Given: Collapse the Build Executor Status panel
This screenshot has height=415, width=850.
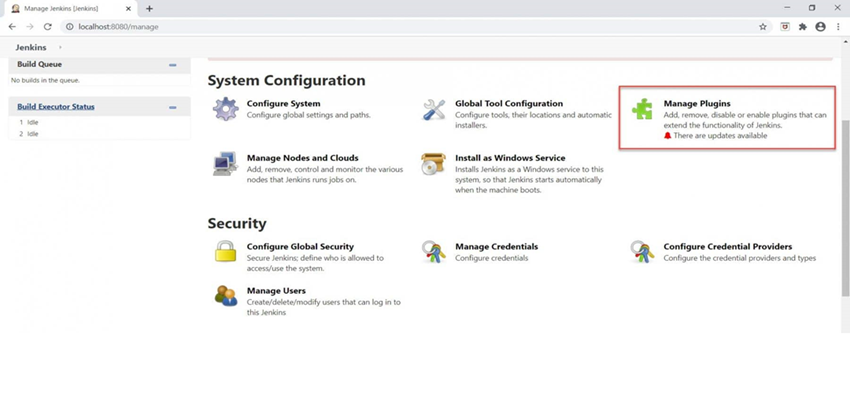Looking at the screenshot, I should click(x=172, y=107).
